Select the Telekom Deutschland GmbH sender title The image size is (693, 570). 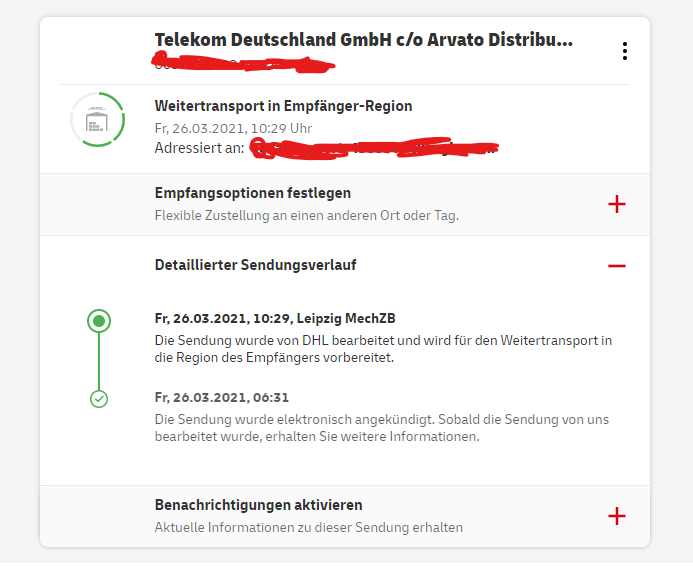pos(364,40)
